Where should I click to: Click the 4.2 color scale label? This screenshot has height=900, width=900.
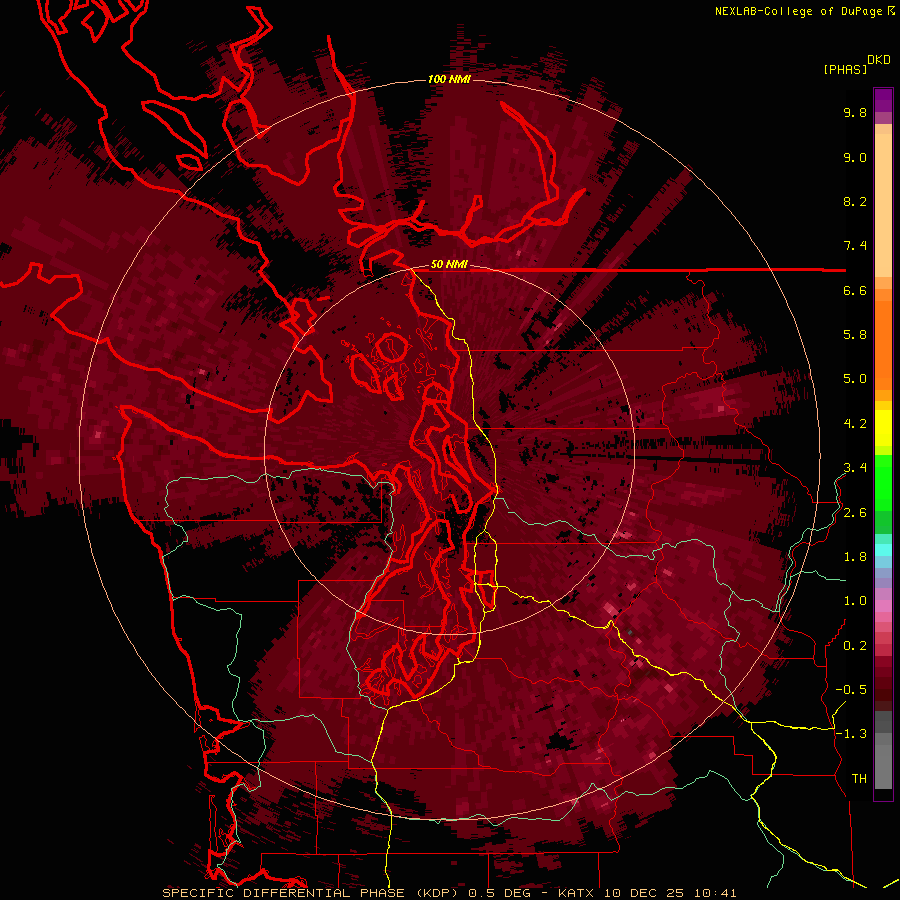pyautogui.click(x=855, y=424)
